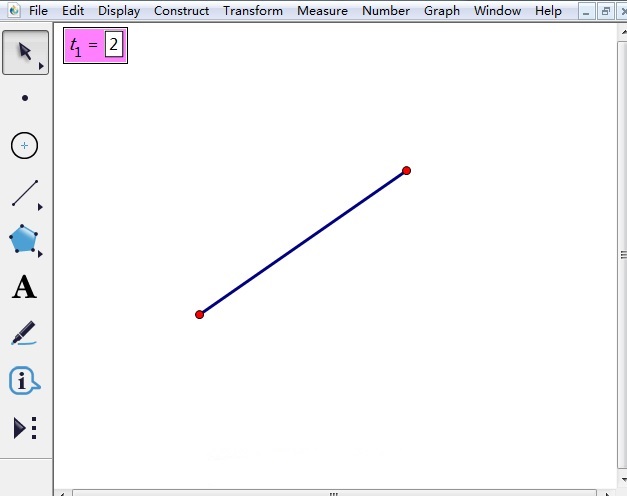
Task: Select the t1 parameter label
Action: tap(76, 46)
